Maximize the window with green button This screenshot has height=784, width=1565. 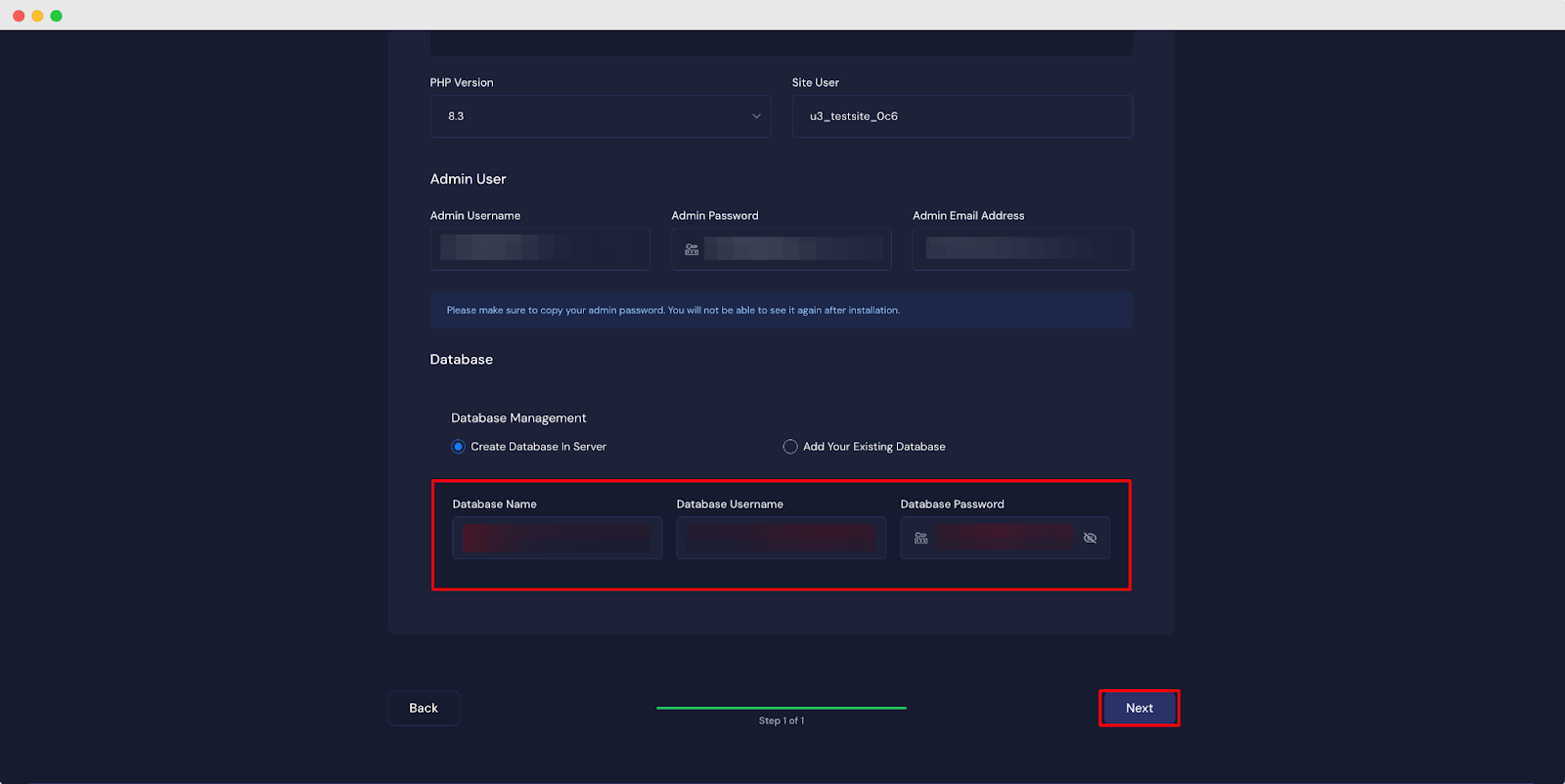tap(56, 16)
